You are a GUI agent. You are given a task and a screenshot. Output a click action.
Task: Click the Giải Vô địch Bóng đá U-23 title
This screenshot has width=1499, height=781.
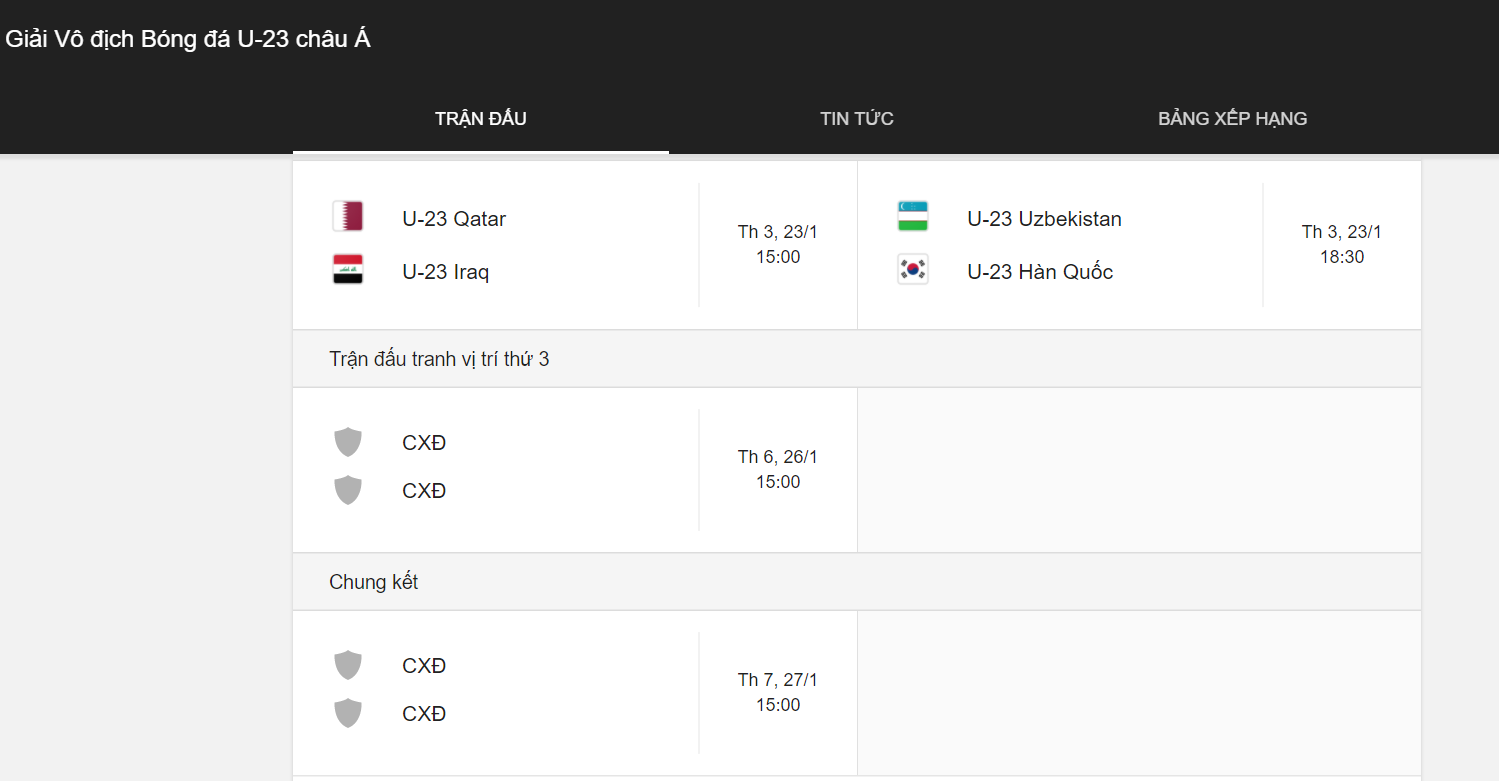click(188, 40)
